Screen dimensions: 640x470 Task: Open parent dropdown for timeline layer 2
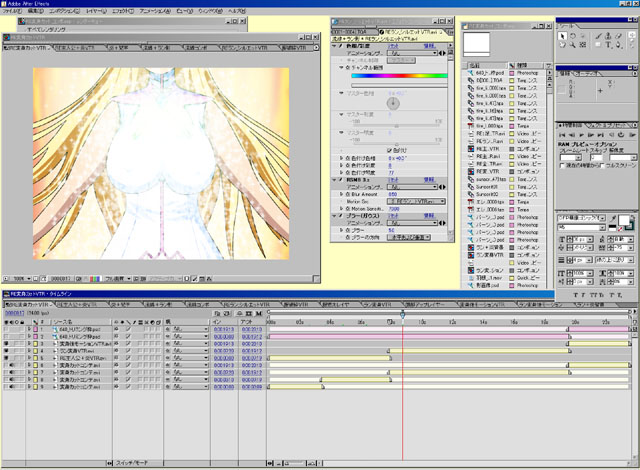pyautogui.click(x=191, y=337)
